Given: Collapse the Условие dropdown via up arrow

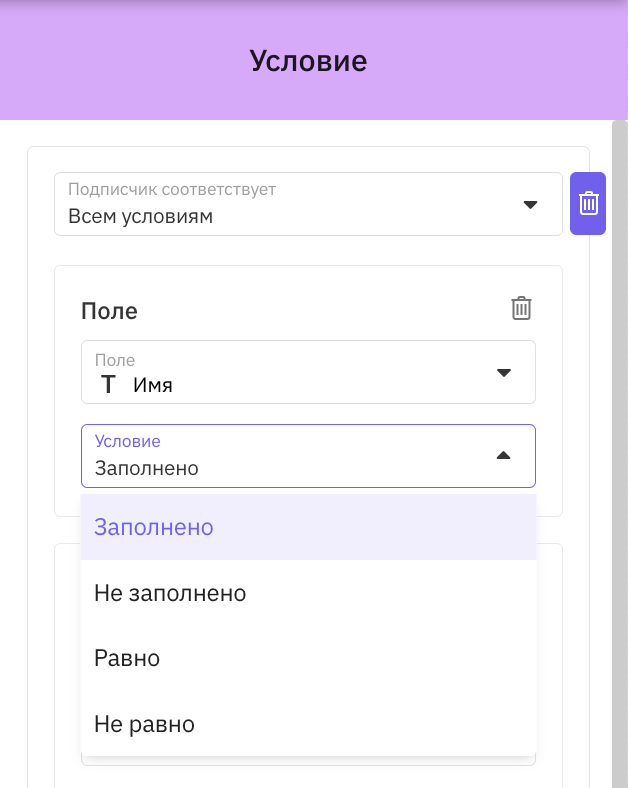Looking at the screenshot, I should [x=503, y=455].
